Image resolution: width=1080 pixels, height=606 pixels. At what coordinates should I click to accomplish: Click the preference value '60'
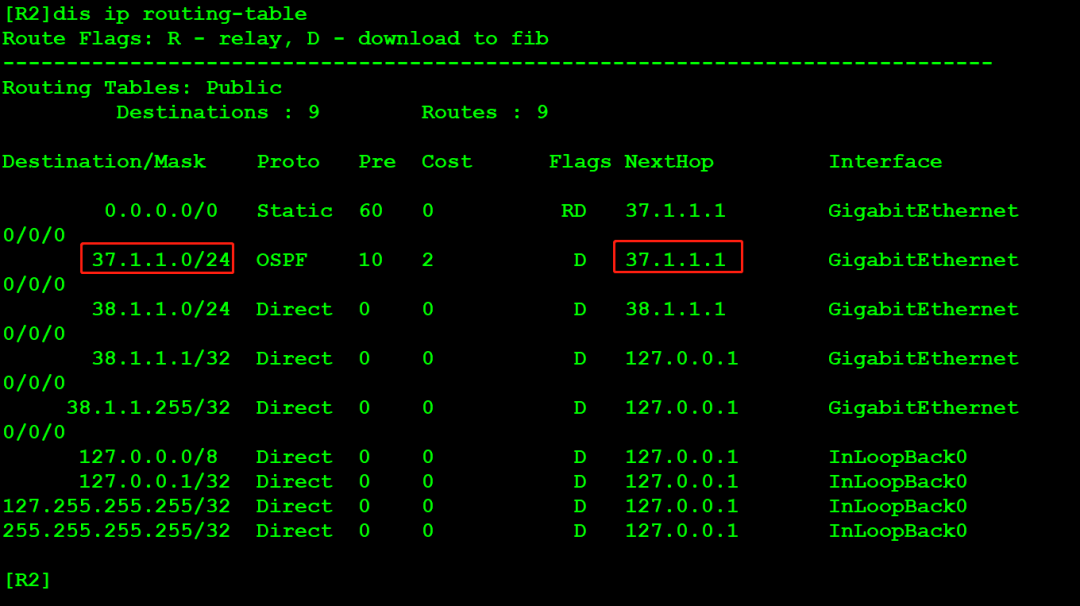click(371, 211)
